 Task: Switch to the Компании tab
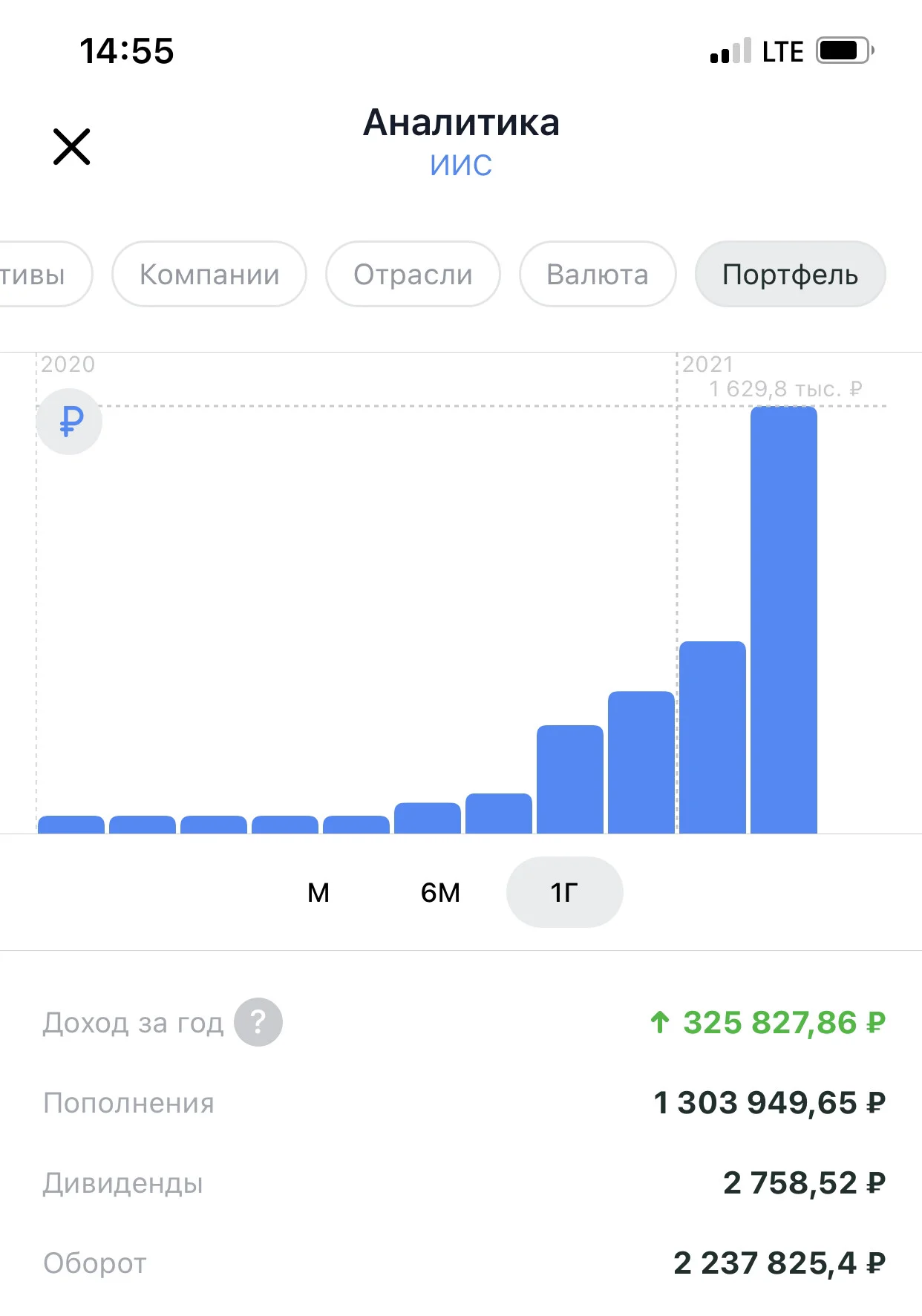pos(209,274)
